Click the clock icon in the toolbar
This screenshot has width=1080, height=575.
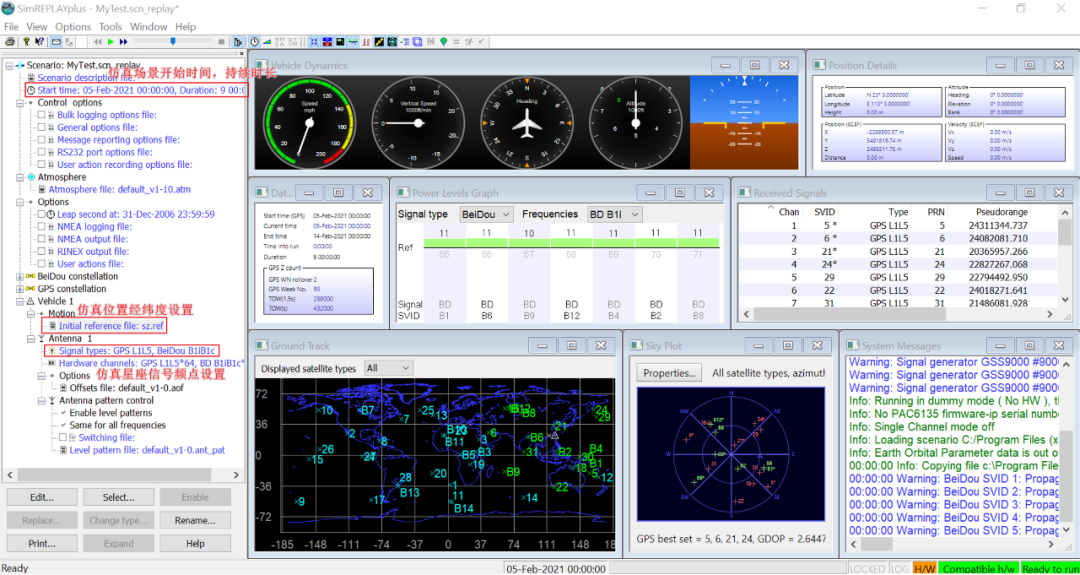pos(255,42)
